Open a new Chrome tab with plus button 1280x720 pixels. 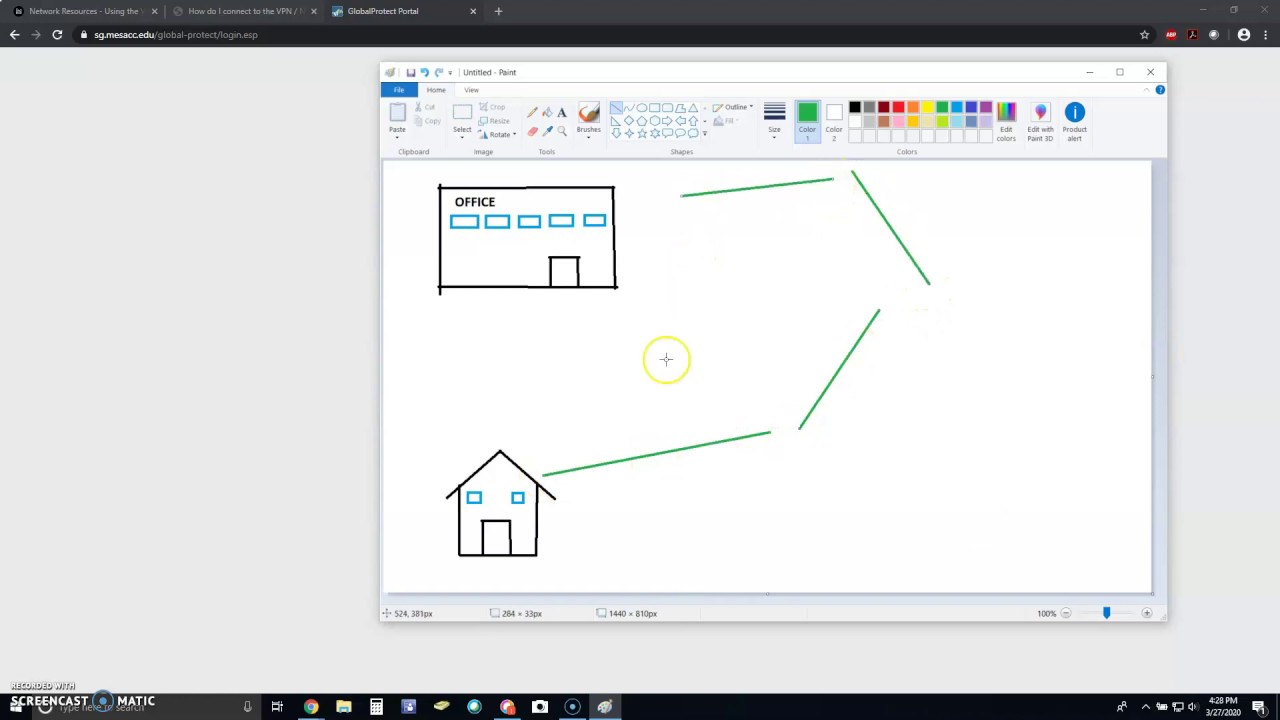(498, 11)
